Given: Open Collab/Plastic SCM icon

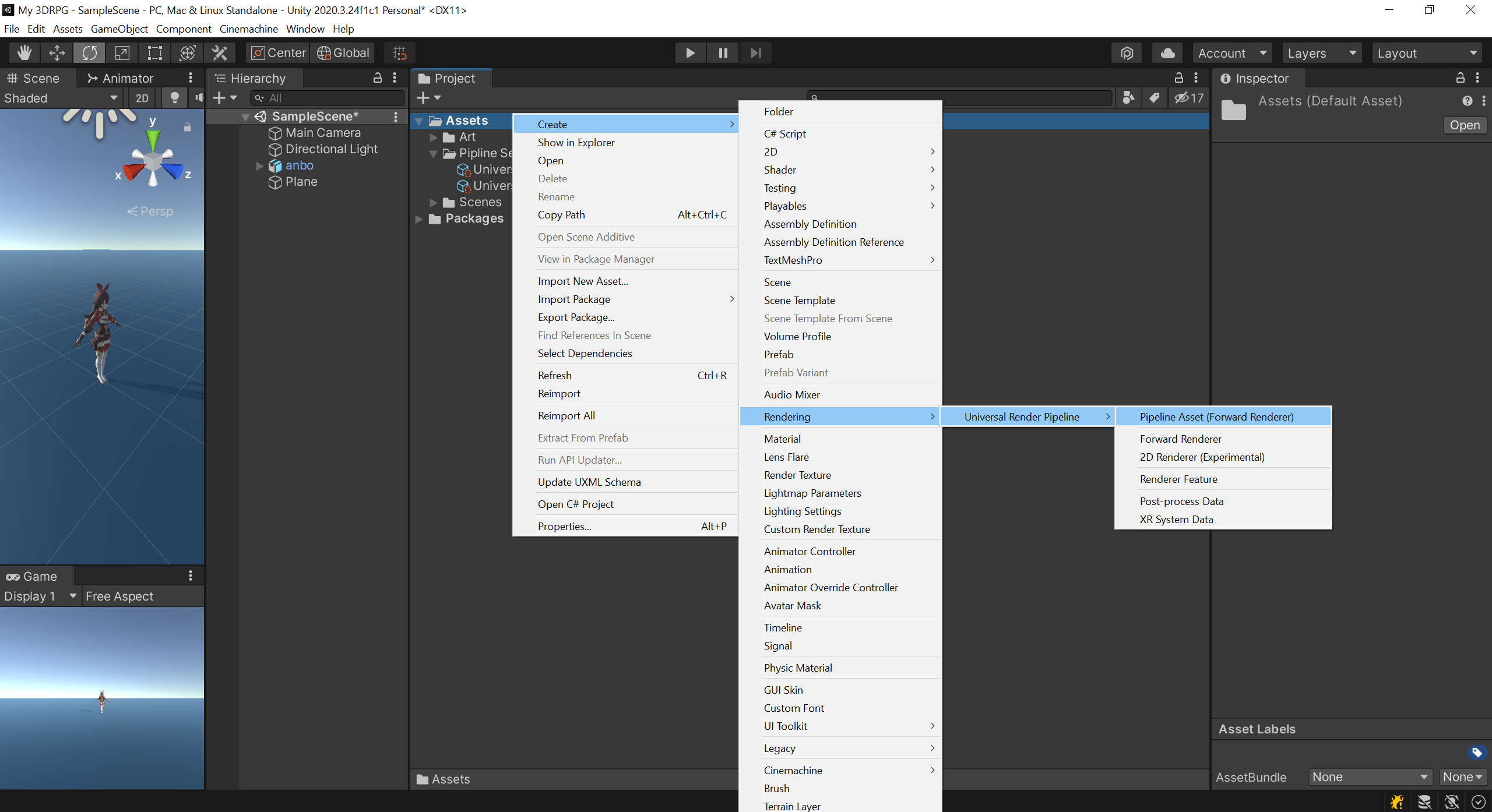Looking at the screenshot, I should click(1127, 53).
